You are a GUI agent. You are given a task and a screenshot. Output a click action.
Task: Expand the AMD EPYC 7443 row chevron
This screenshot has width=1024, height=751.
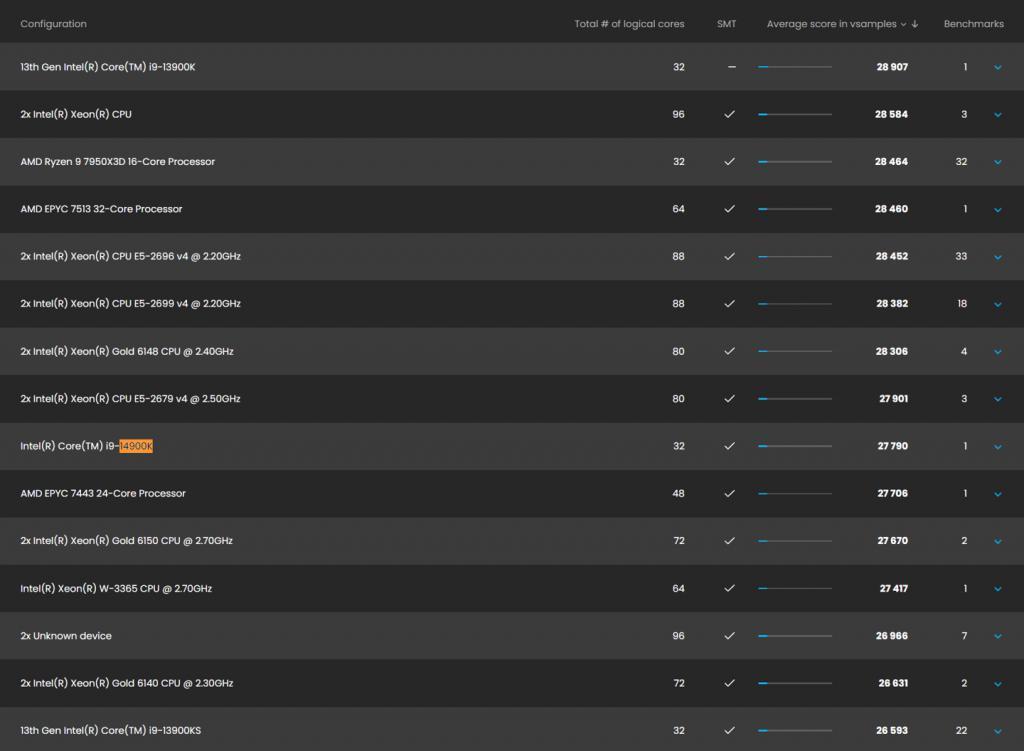click(x=998, y=494)
